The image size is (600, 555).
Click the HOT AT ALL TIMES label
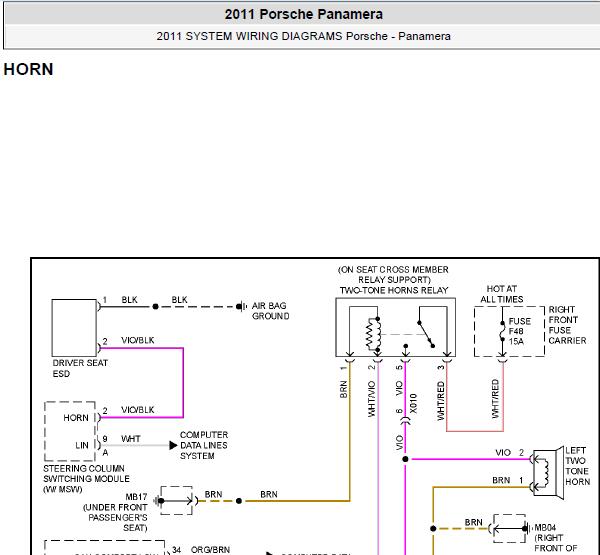point(502,294)
